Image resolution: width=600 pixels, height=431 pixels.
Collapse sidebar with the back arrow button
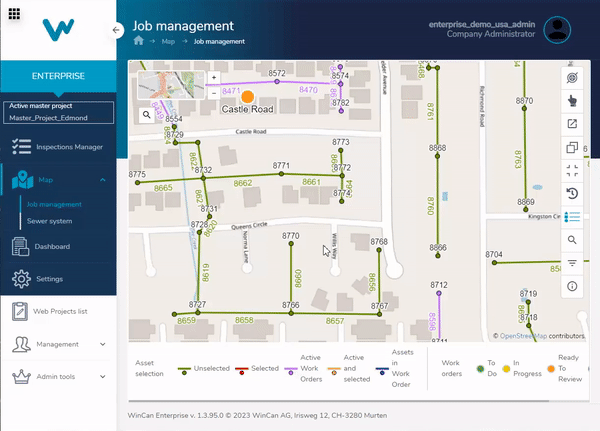pyautogui.click(x=116, y=30)
